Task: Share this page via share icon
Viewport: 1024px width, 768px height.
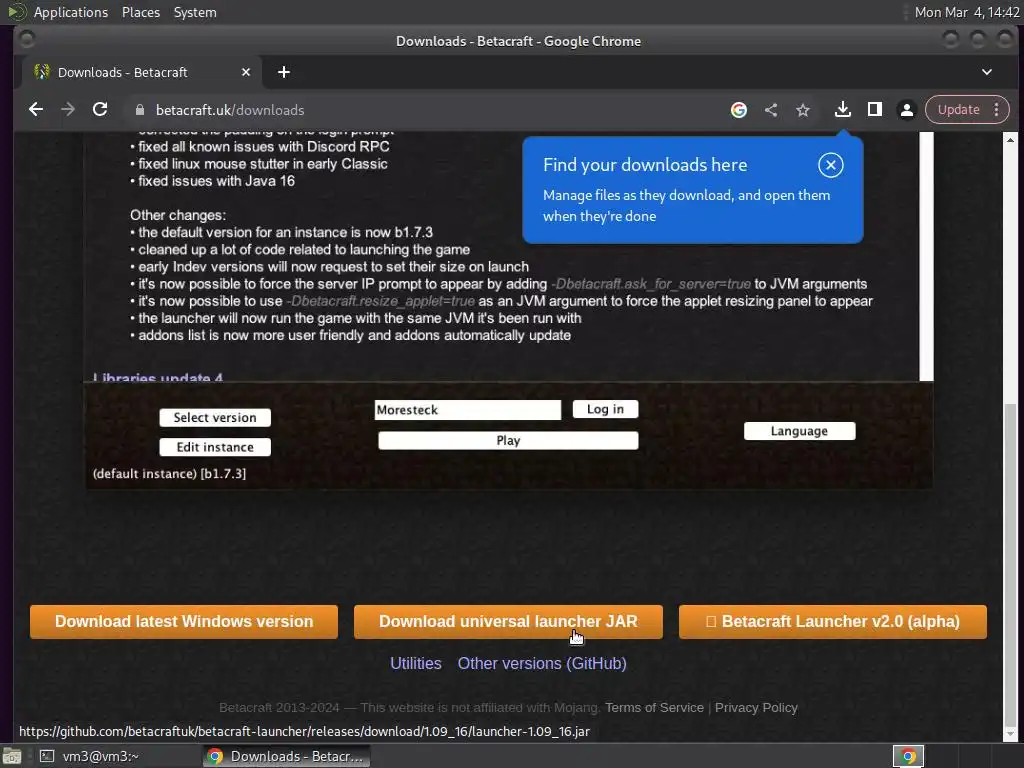Action: pos(771,110)
